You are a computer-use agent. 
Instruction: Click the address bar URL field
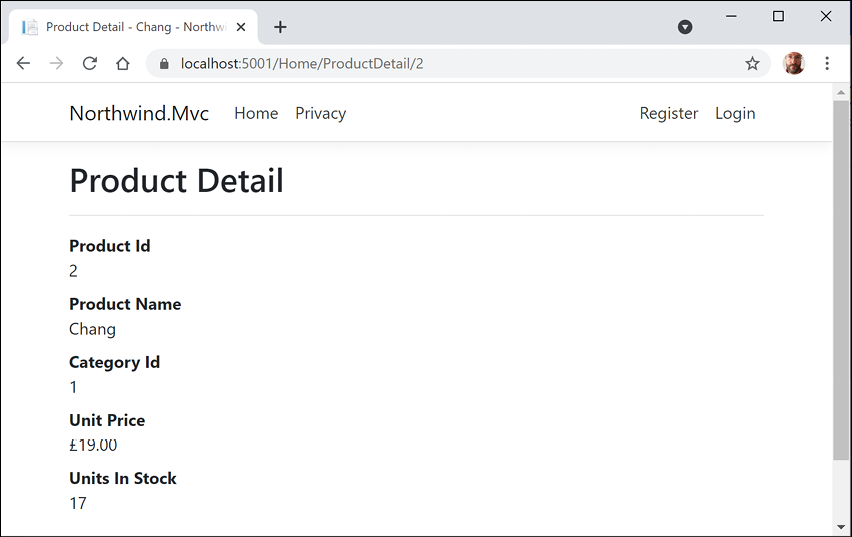click(450, 64)
